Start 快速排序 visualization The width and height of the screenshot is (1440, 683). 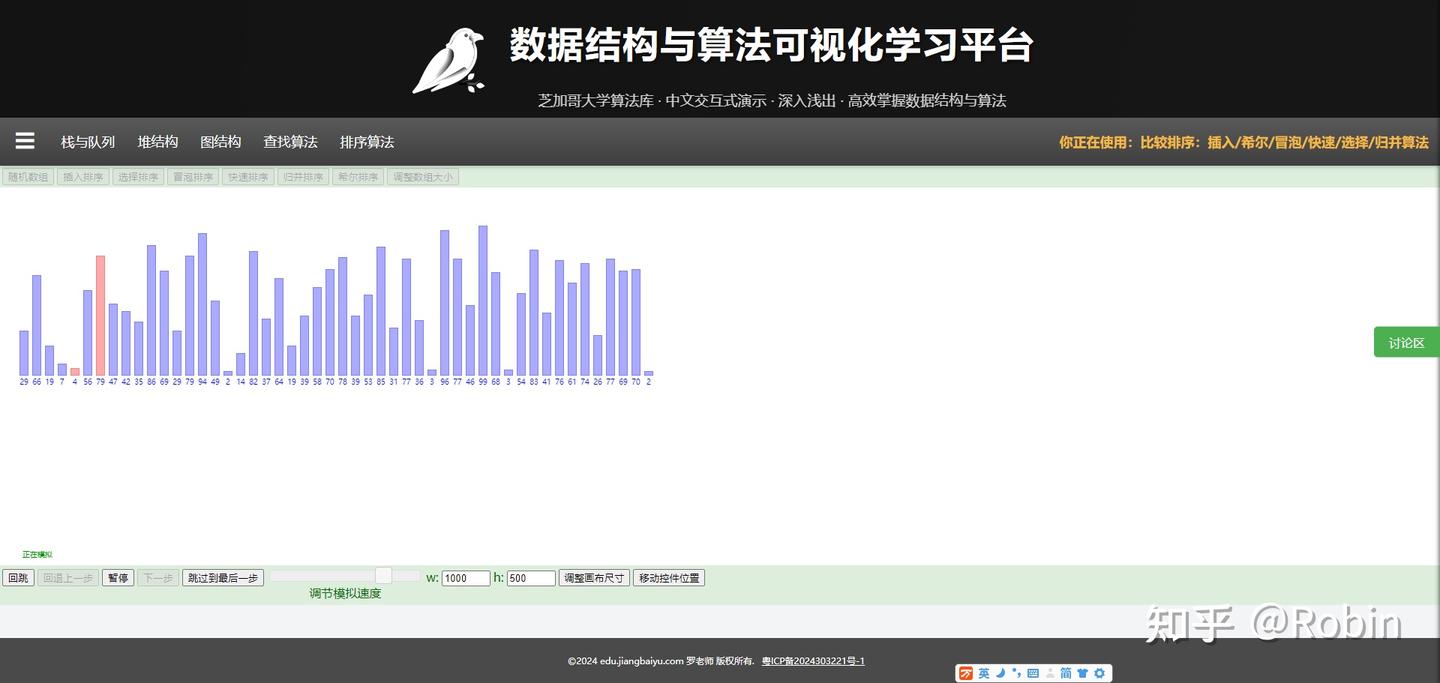pyautogui.click(x=247, y=176)
